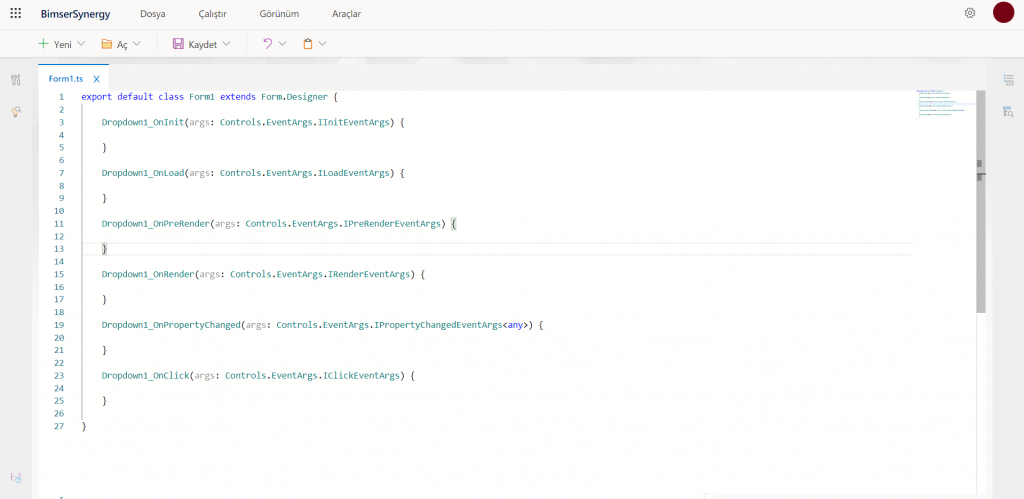Click the lightbulb icon in left sidebar
This screenshot has width=1024, height=499.
16,112
